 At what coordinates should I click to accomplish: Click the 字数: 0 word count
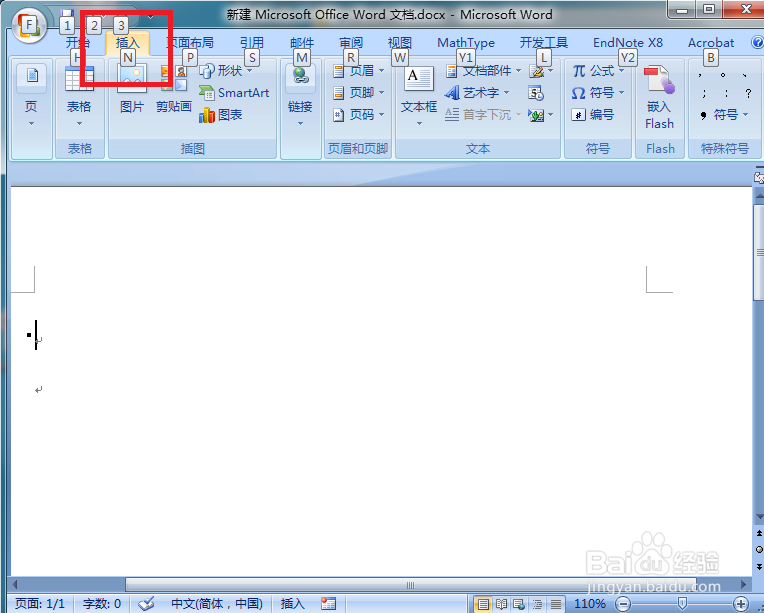[102, 604]
